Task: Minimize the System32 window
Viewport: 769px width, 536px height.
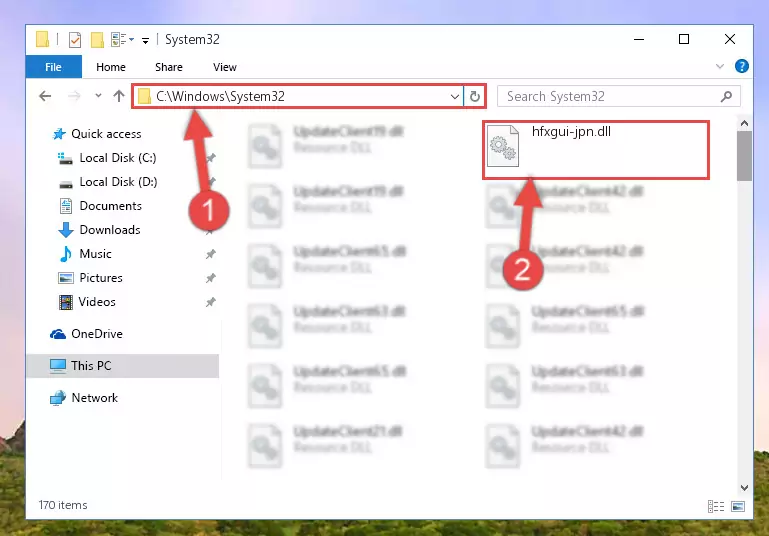Action: 639,39
